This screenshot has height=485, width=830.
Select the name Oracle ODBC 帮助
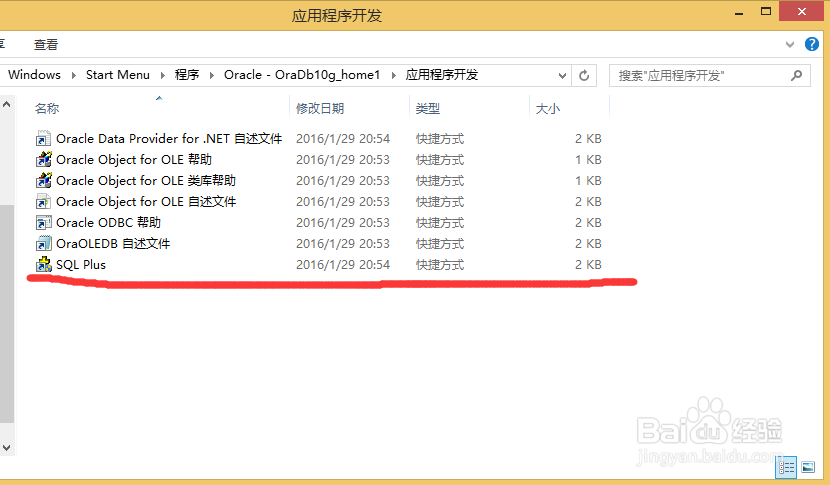[x=108, y=222]
